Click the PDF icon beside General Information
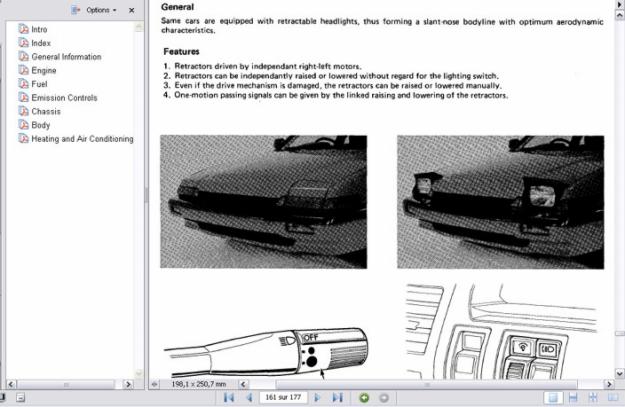The width and height of the screenshot is (625, 407). 24,56
